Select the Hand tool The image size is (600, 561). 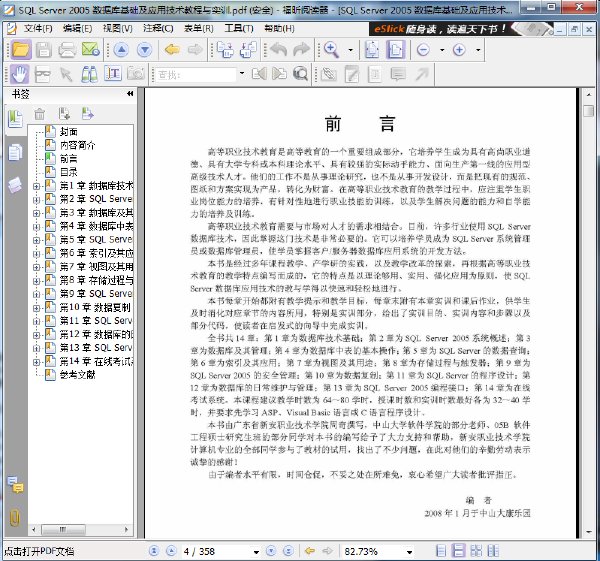tap(20, 74)
